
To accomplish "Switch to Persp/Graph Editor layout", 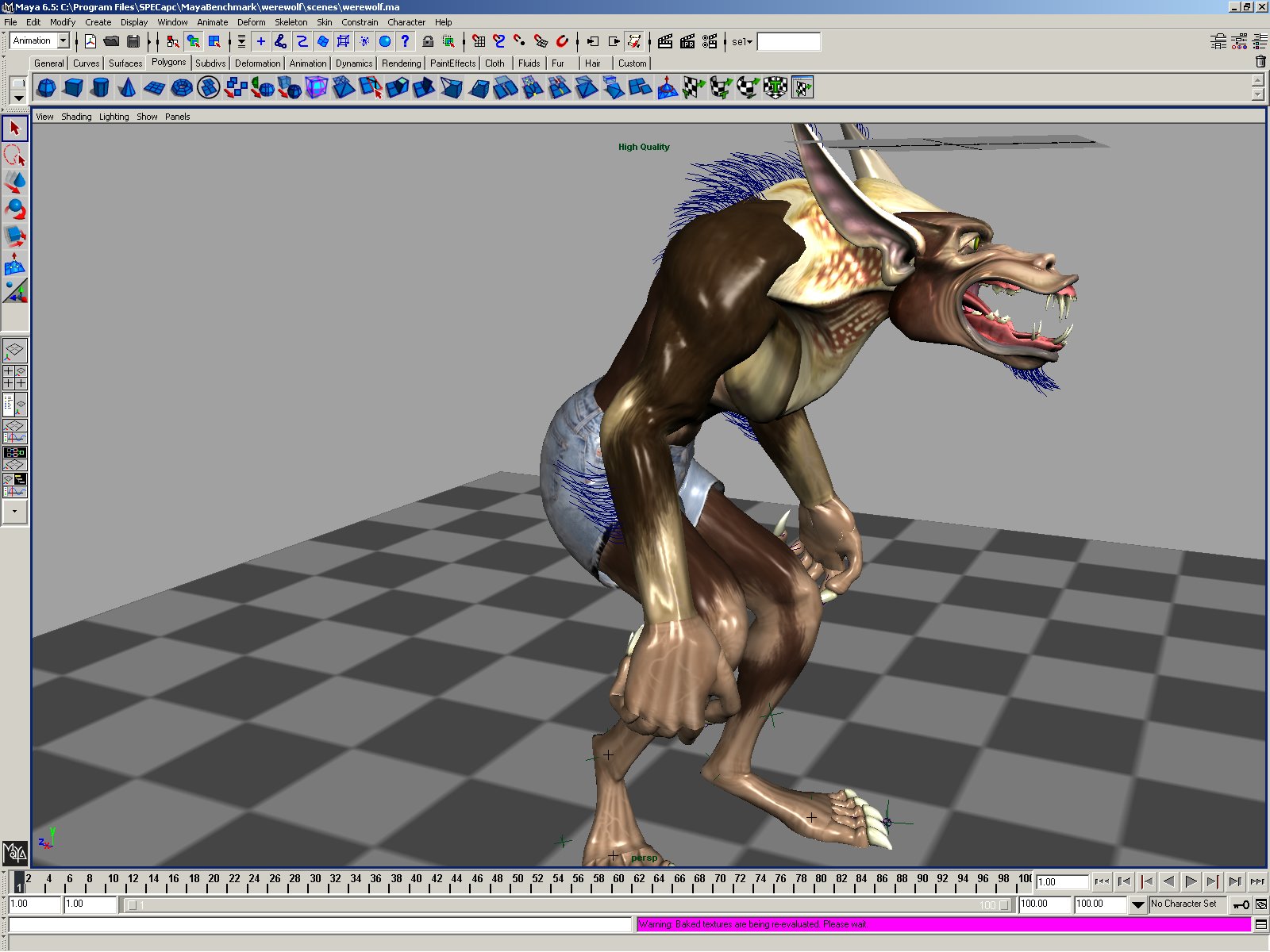I will (x=15, y=432).
